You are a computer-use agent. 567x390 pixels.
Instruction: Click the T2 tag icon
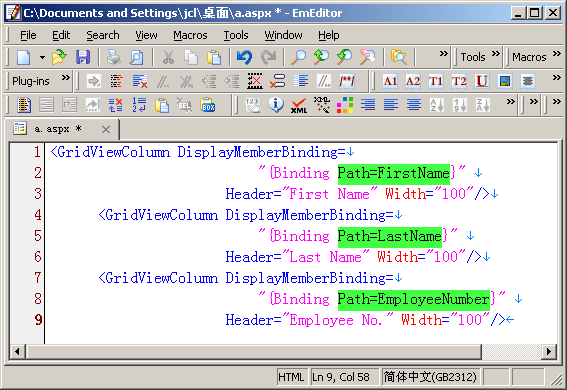[459, 81]
